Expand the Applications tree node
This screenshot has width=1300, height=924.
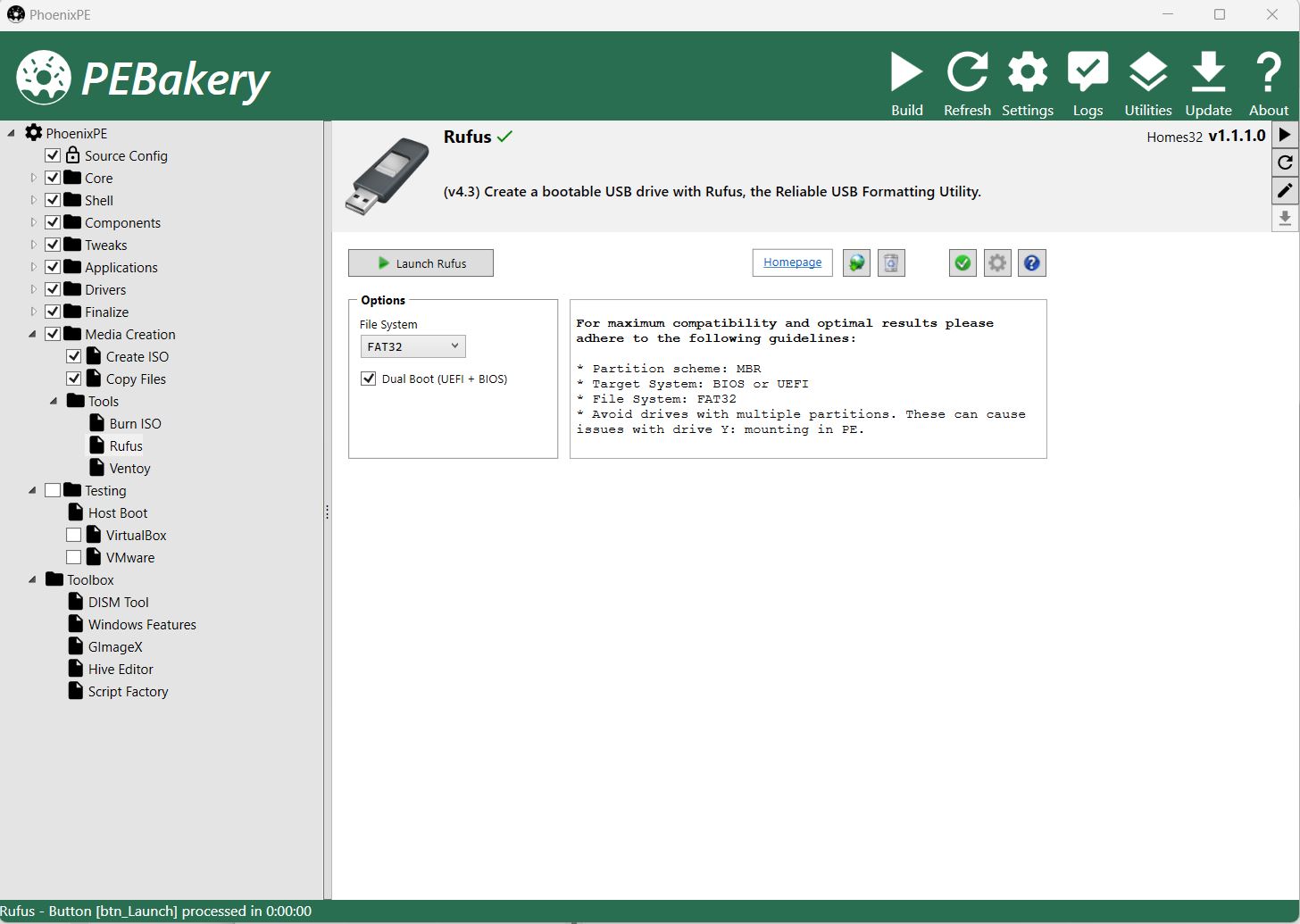34,267
